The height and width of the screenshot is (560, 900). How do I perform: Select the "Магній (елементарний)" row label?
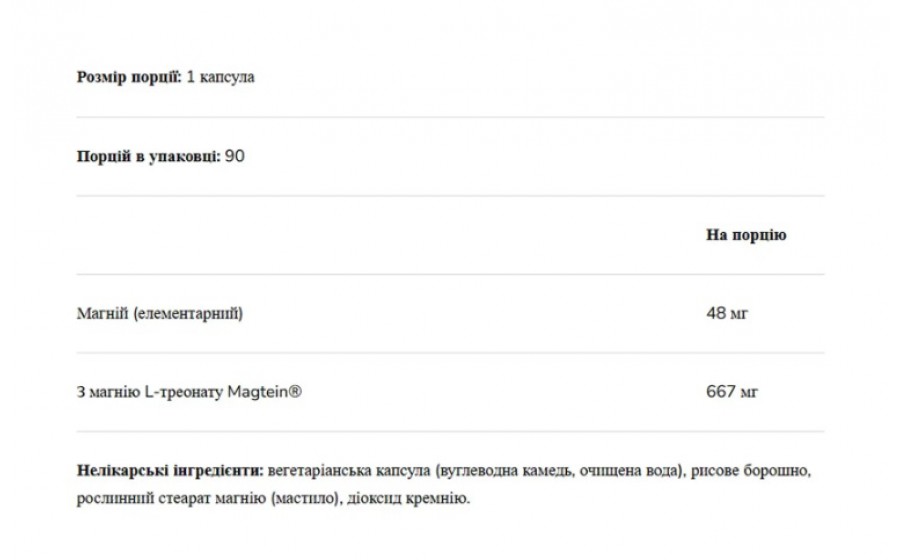click(159, 313)
